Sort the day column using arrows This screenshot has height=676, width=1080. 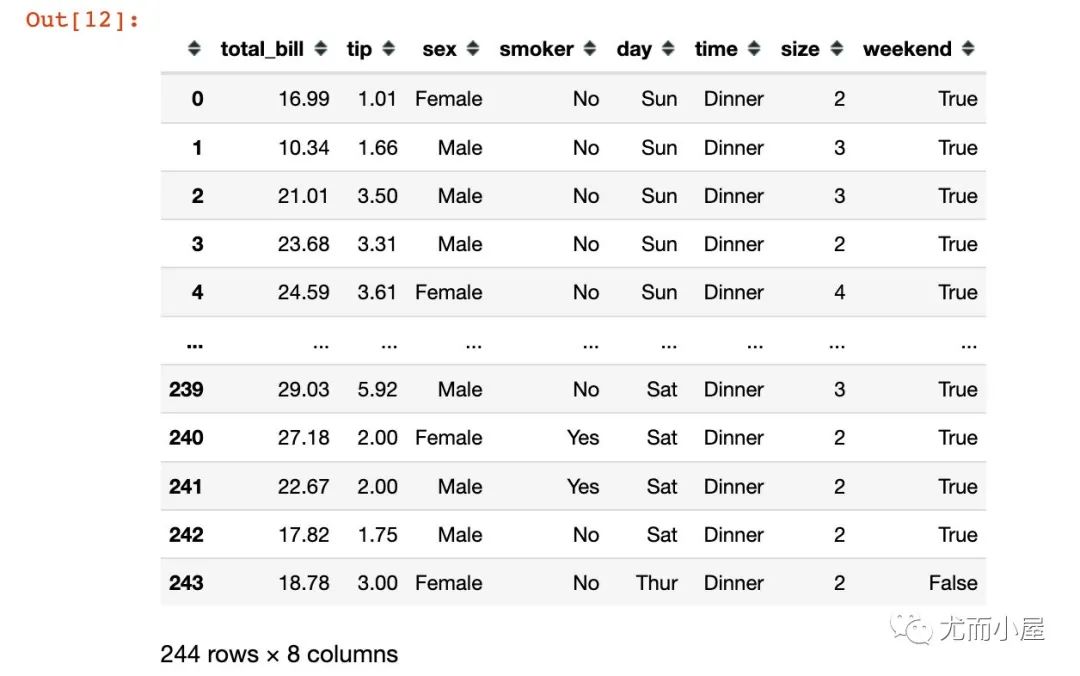[667, 48]
